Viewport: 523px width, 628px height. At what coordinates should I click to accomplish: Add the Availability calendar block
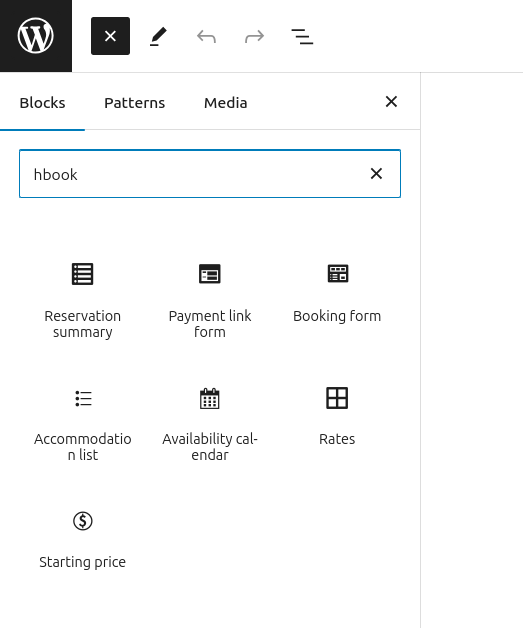210,423
